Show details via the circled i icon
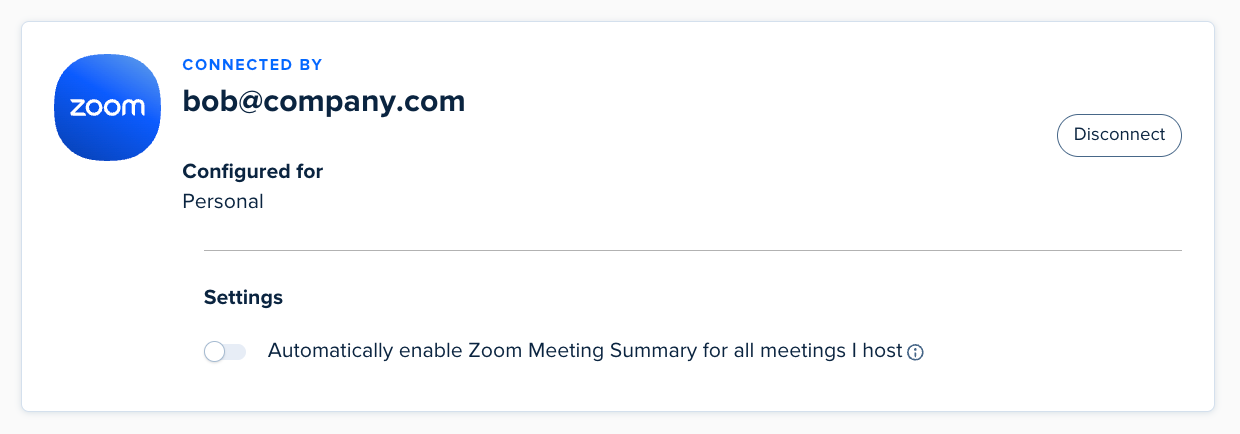Screen dimensions: 1240x434 (915, 352)
